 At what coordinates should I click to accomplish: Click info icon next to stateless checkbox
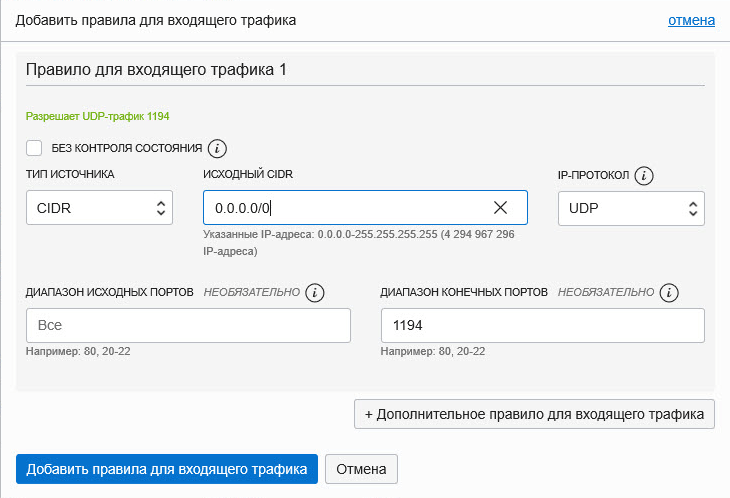point(217,148)
